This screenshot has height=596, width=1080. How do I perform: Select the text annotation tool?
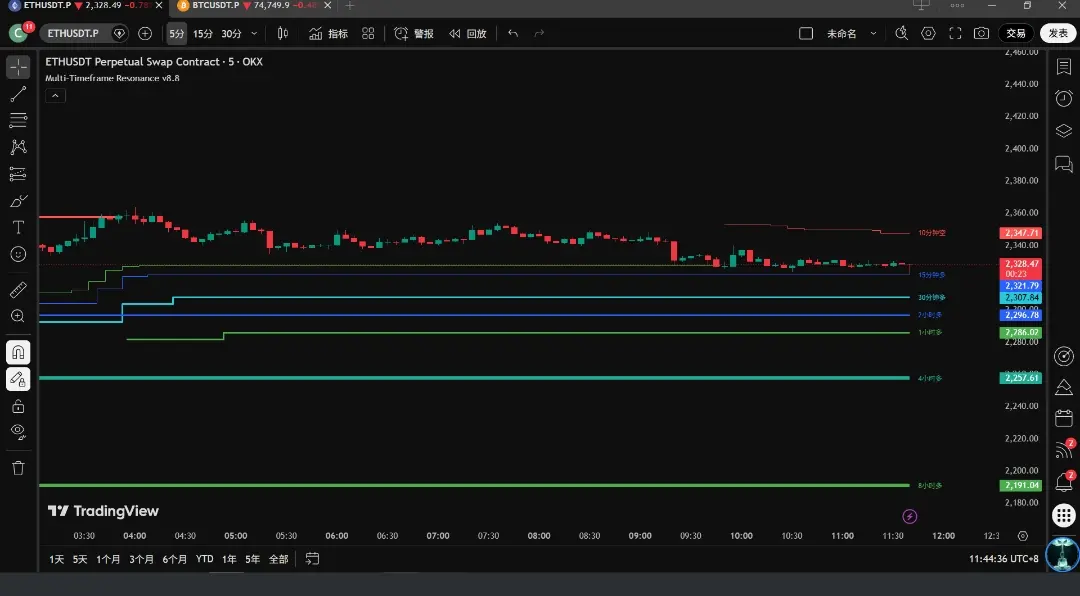tap(19, 227)
